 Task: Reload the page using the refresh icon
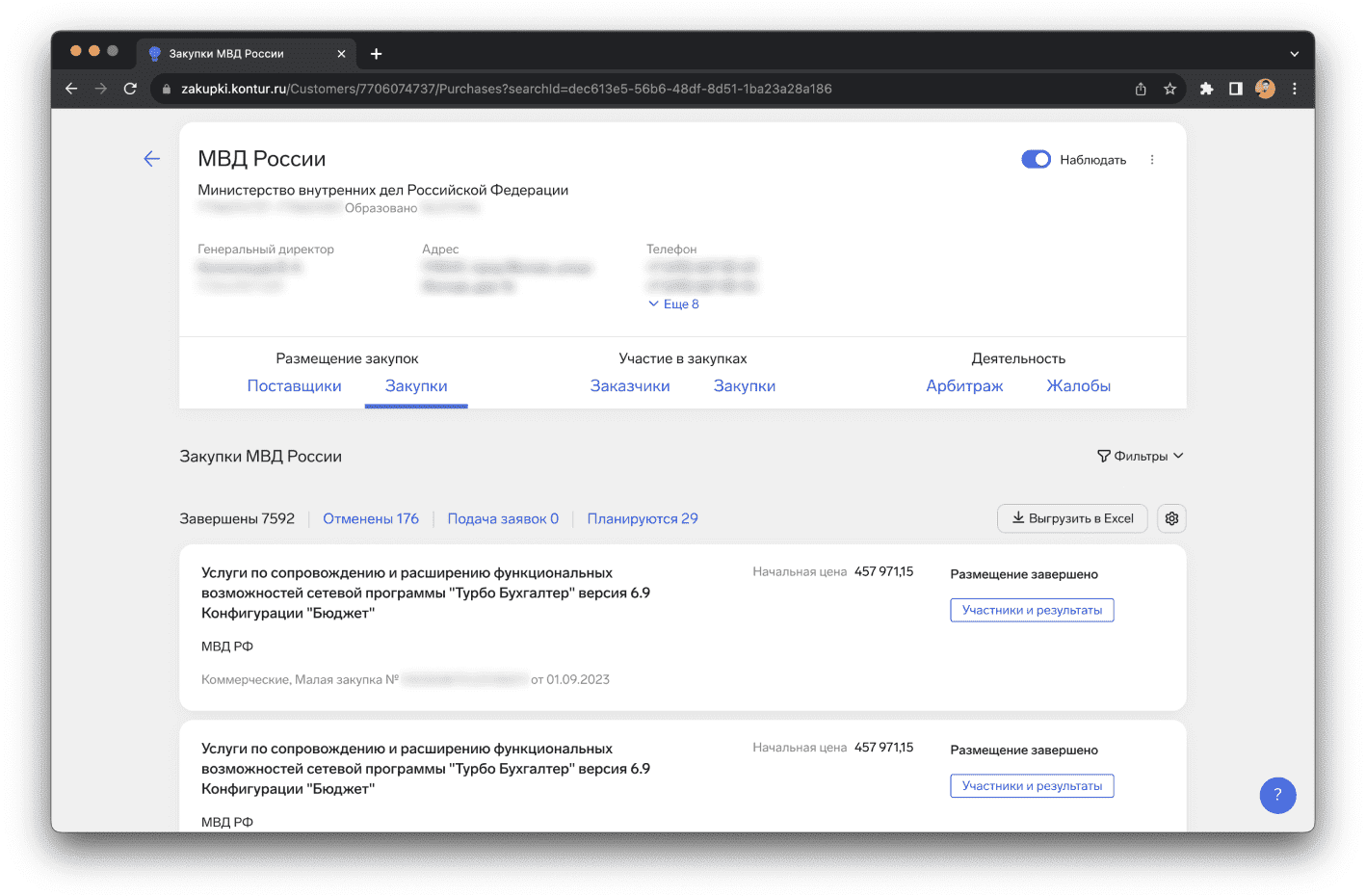pyautogui.click(x=130, y=89)
